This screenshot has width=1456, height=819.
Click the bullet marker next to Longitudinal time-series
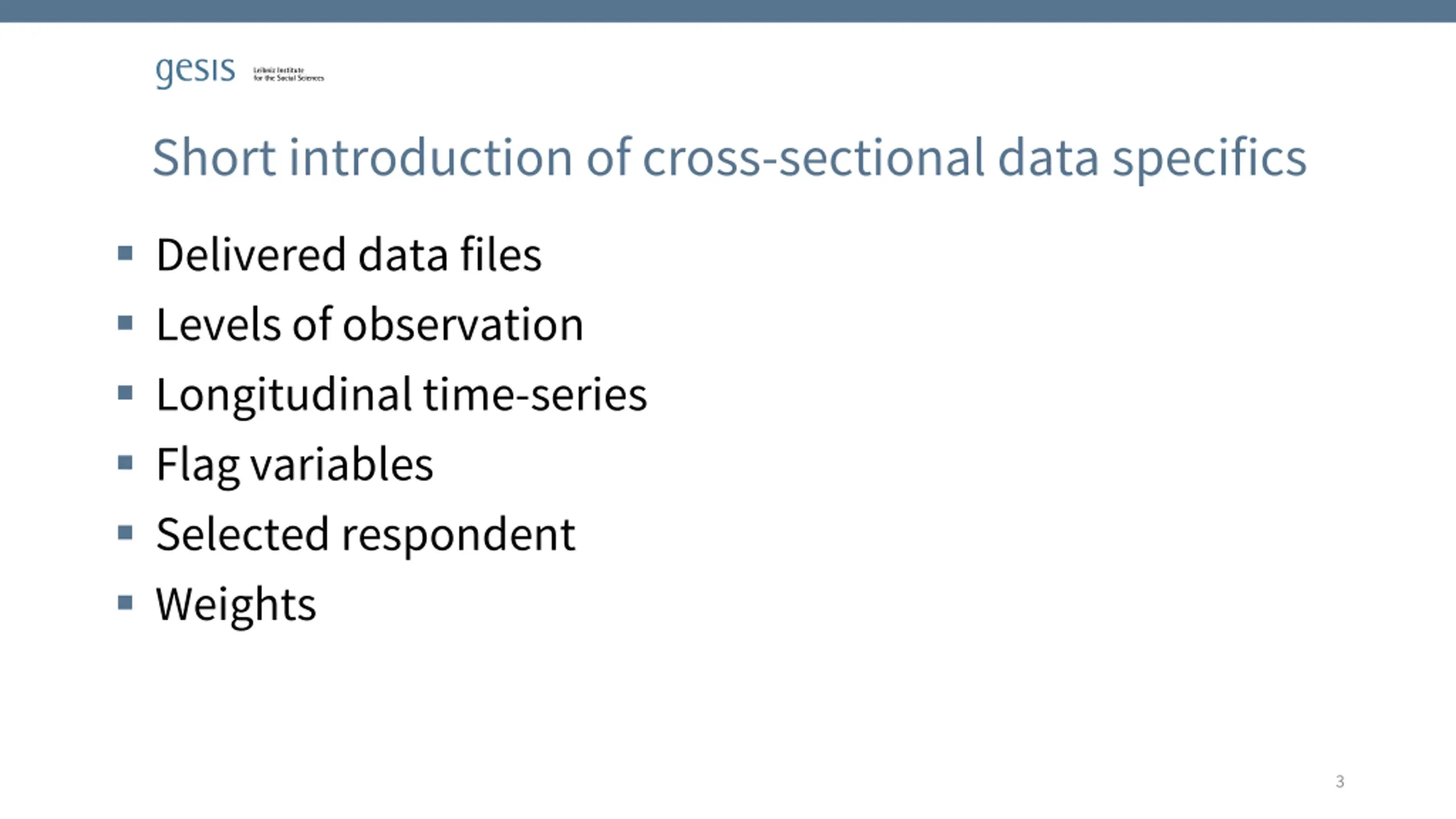[x=125, y=393]
